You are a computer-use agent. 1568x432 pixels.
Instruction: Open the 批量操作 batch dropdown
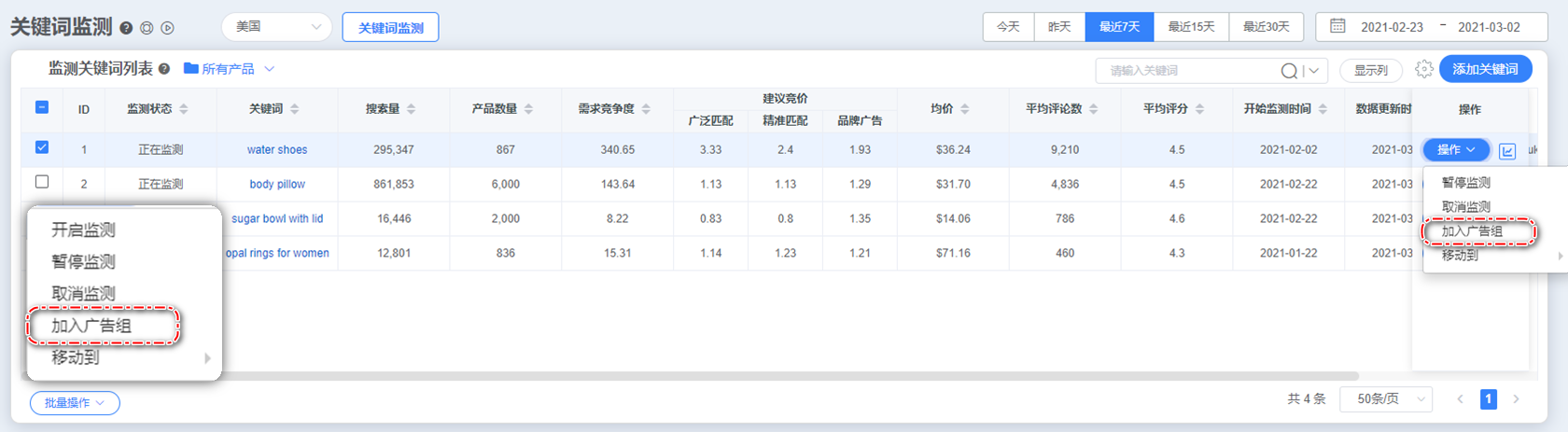tap(75, 403)
